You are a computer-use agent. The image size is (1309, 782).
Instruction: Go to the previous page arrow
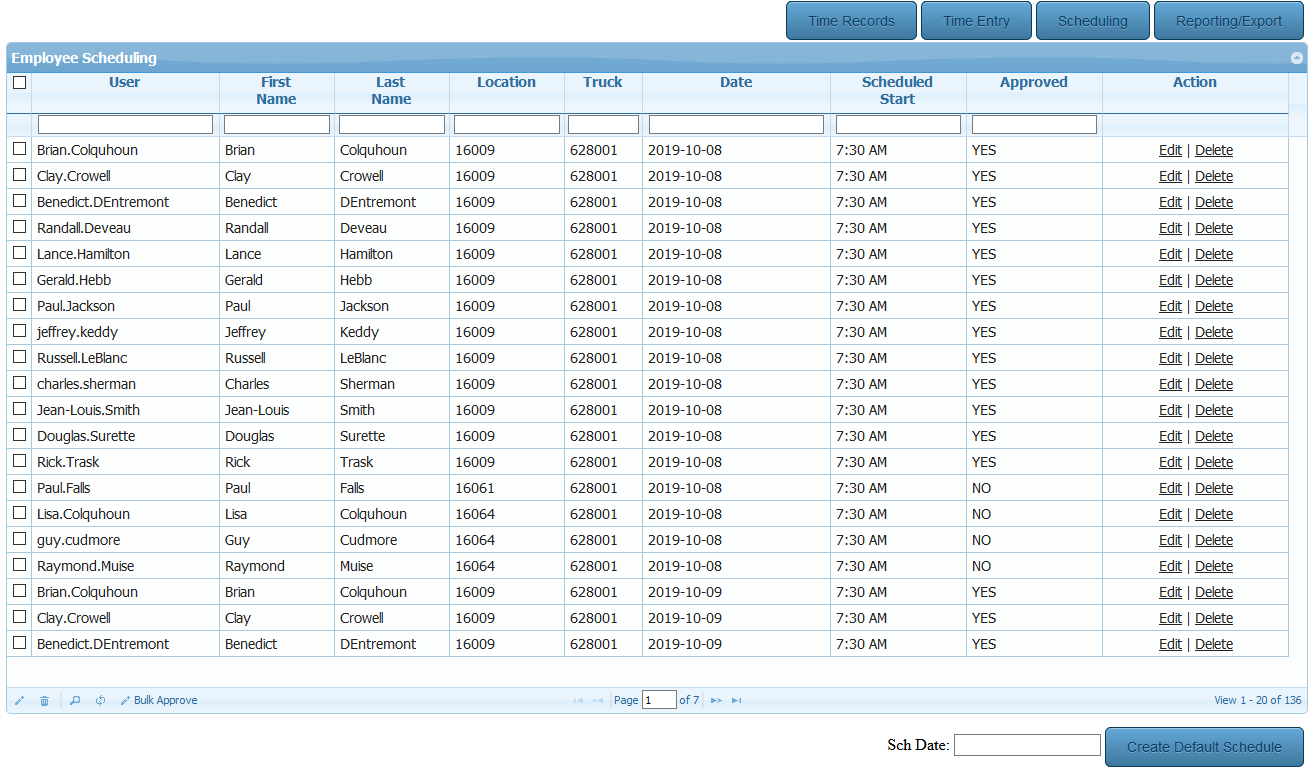[x=598, y=701]
